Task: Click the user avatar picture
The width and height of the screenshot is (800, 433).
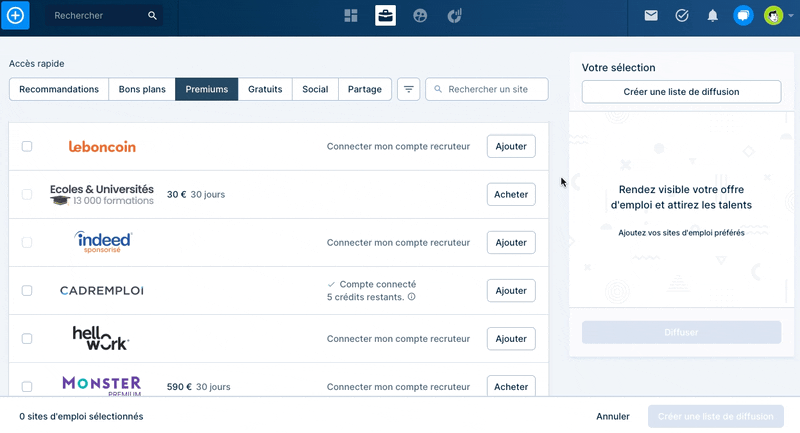Action: (x=773, y=16)
